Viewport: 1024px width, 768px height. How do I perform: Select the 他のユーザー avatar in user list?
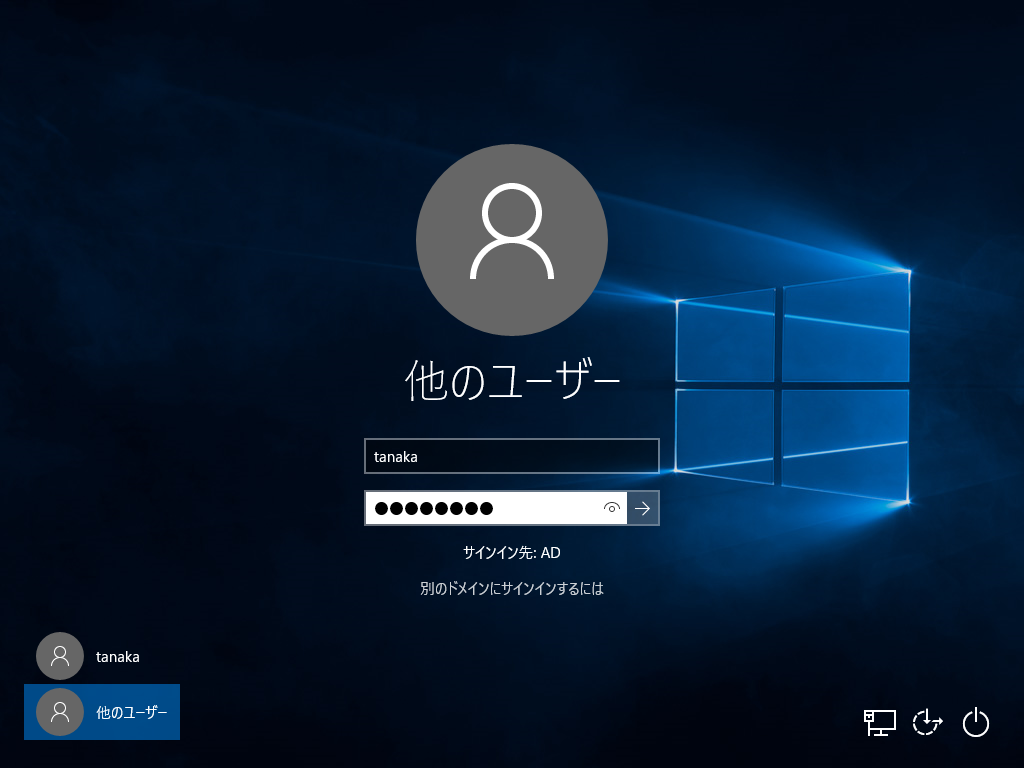(x=60, y=712)
